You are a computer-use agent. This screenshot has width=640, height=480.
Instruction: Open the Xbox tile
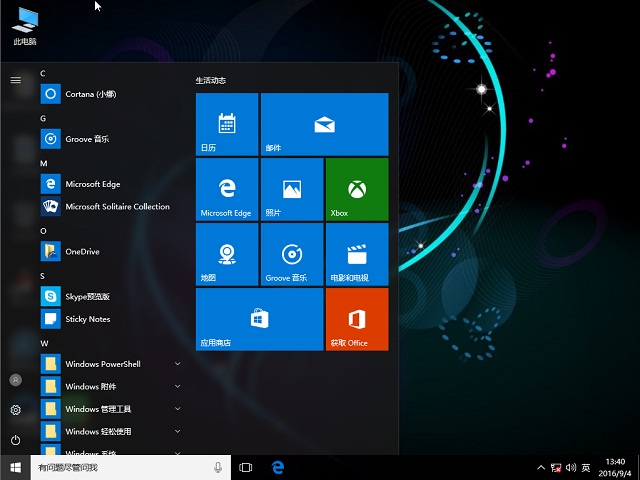click(x=356, y=188)
